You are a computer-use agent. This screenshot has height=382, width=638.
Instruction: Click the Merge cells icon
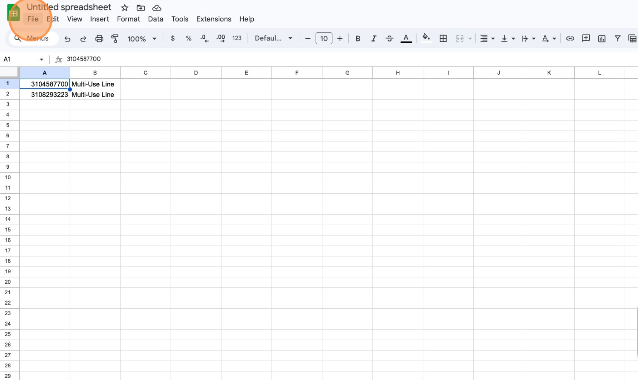460,39
